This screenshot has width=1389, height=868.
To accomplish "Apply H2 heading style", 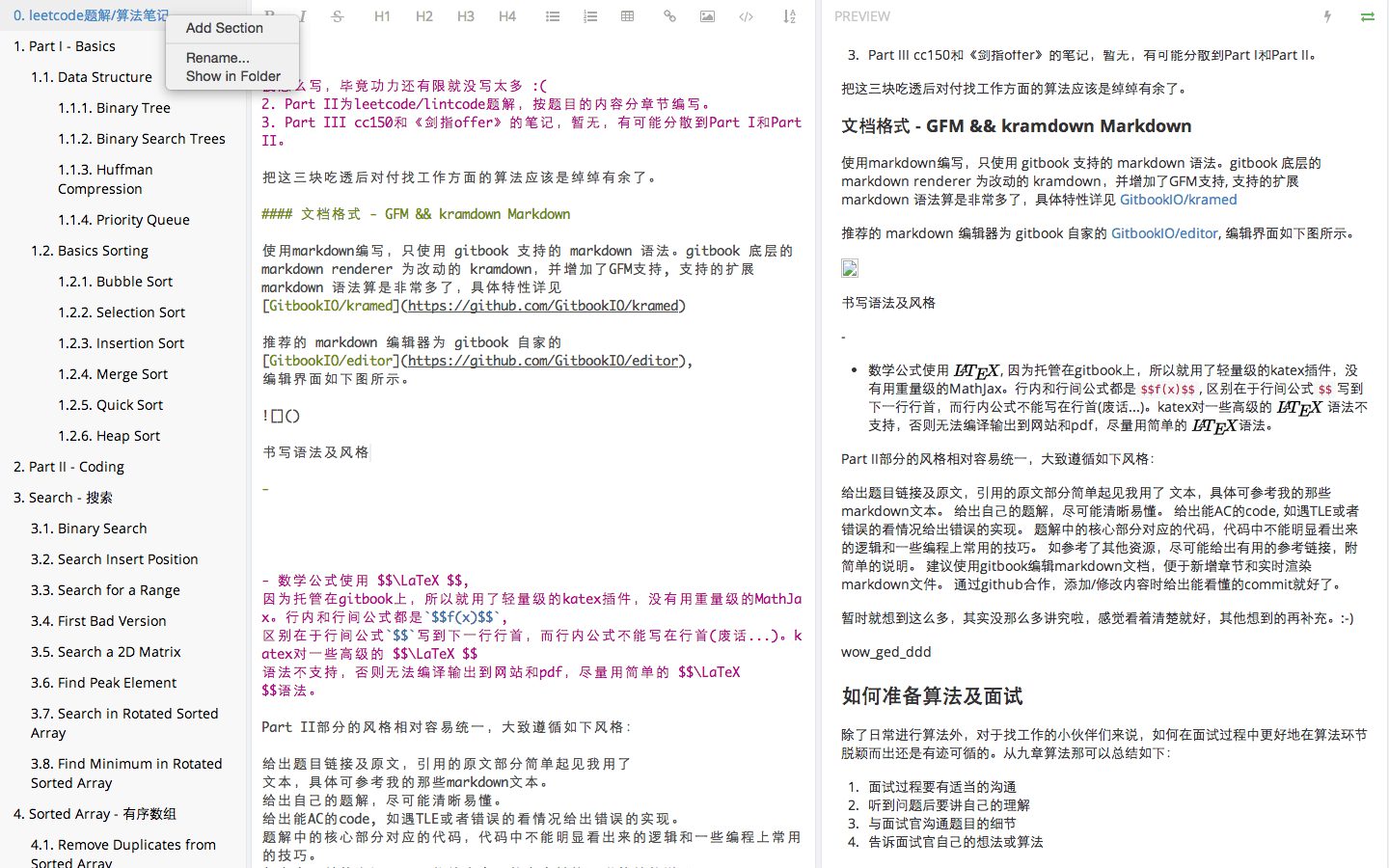I will coord(423,15).
